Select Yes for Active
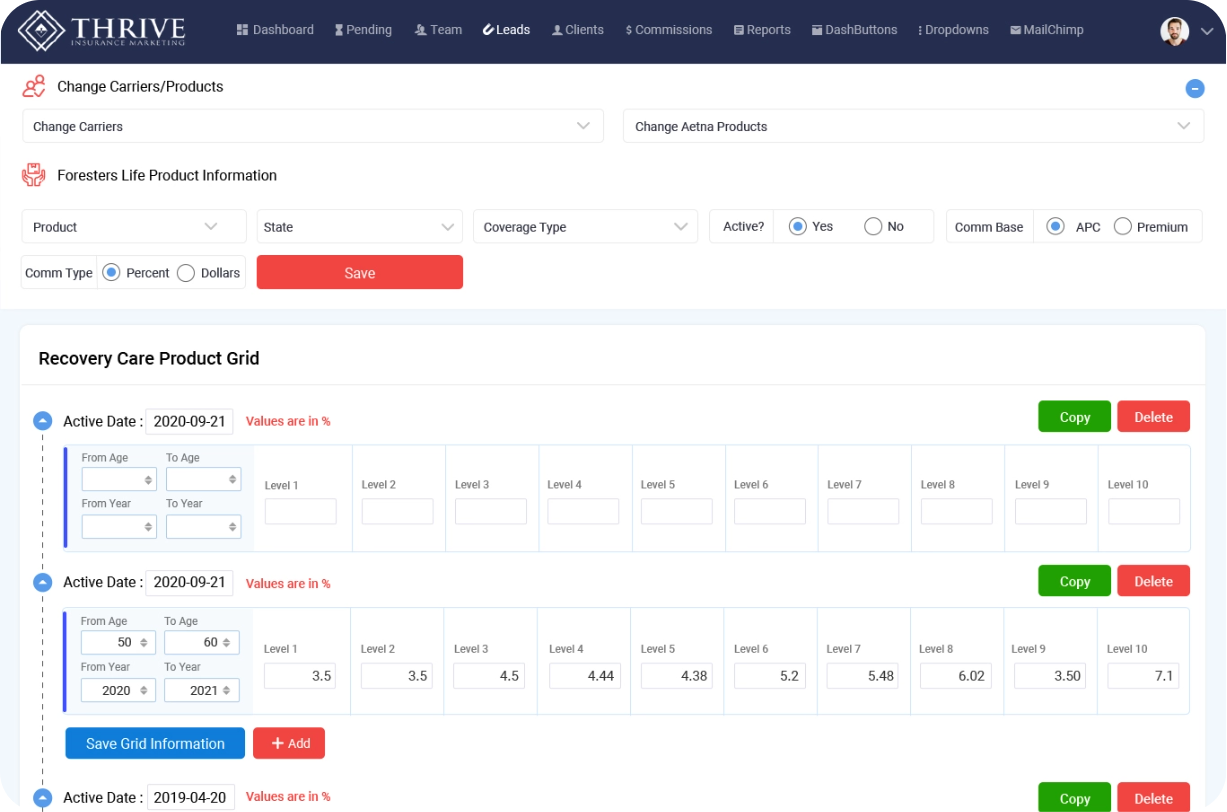Screen dimensions: 1227x812 click(798, 226)
